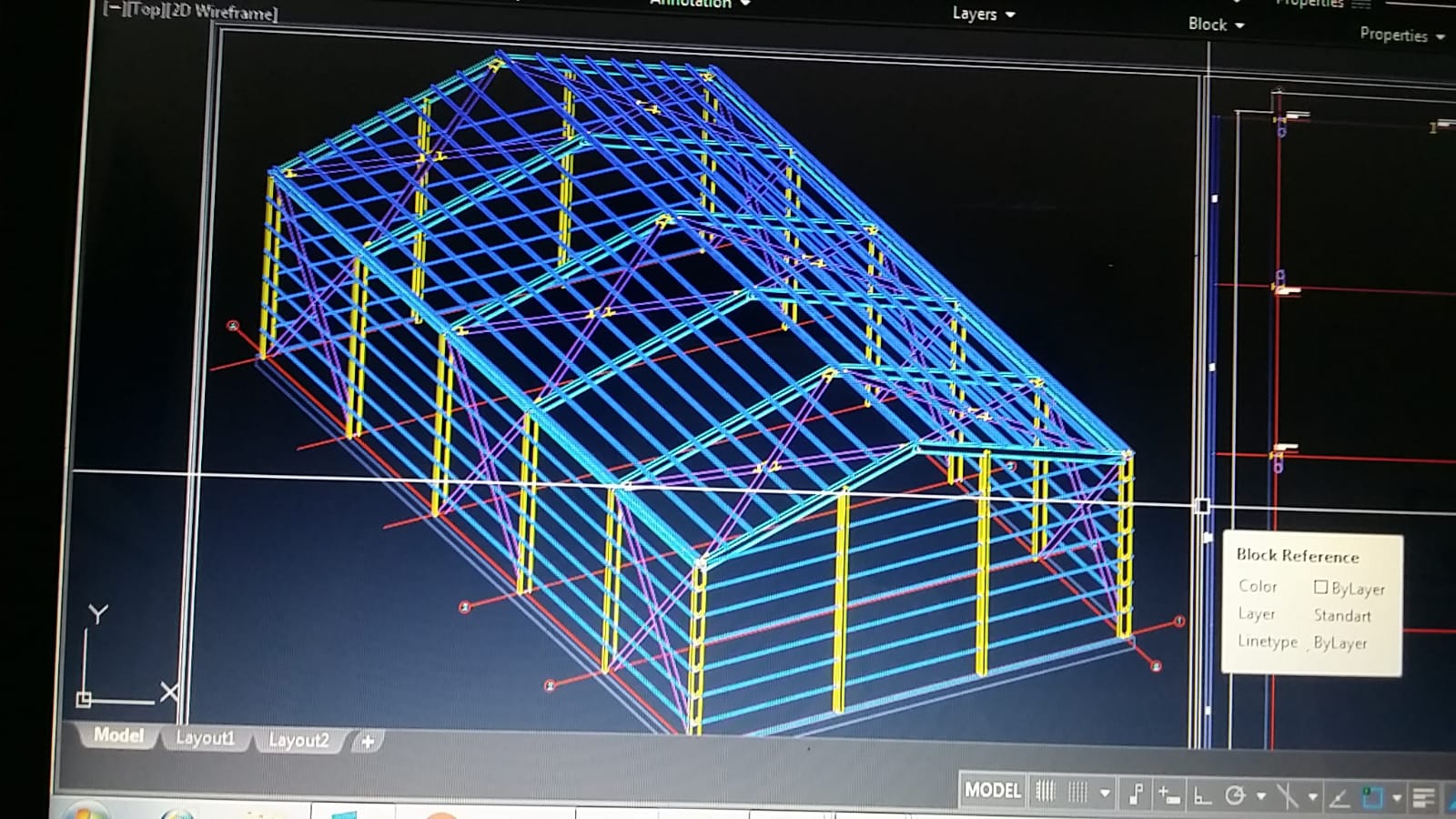
Task: Switch to the Layout1 tab
Action: pyautogui.click(x=205, y=738)
